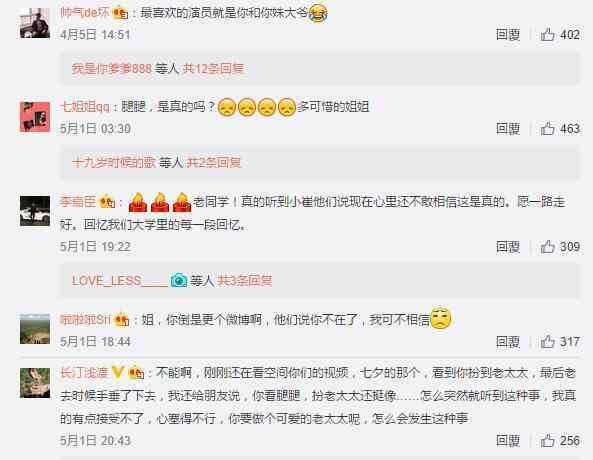This screenshot has width=593, height=460.
Task: Open the 十九岁时候的歌 user link
Action: tap(114, 163)
